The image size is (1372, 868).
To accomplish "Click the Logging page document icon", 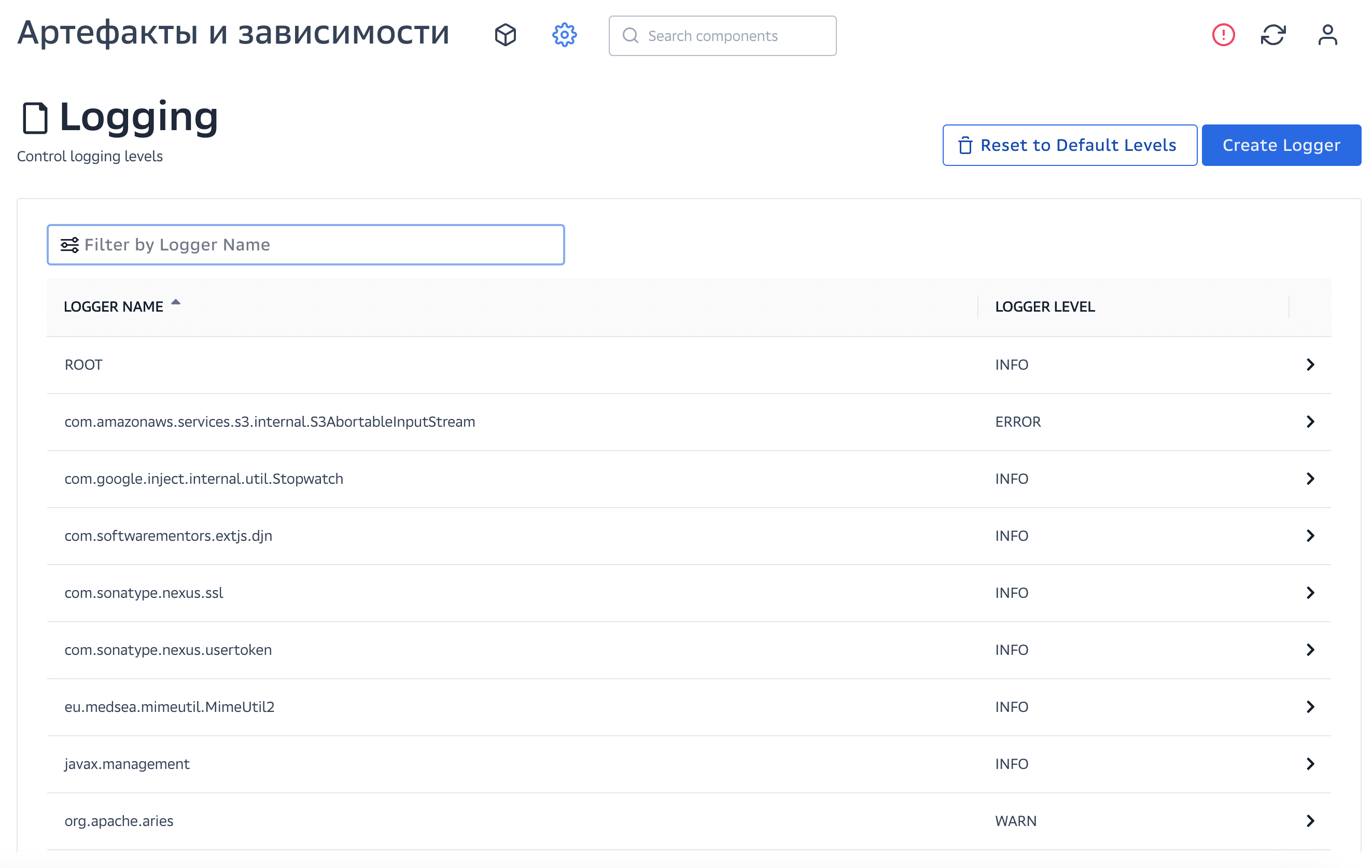I will [x=35, y=118].
